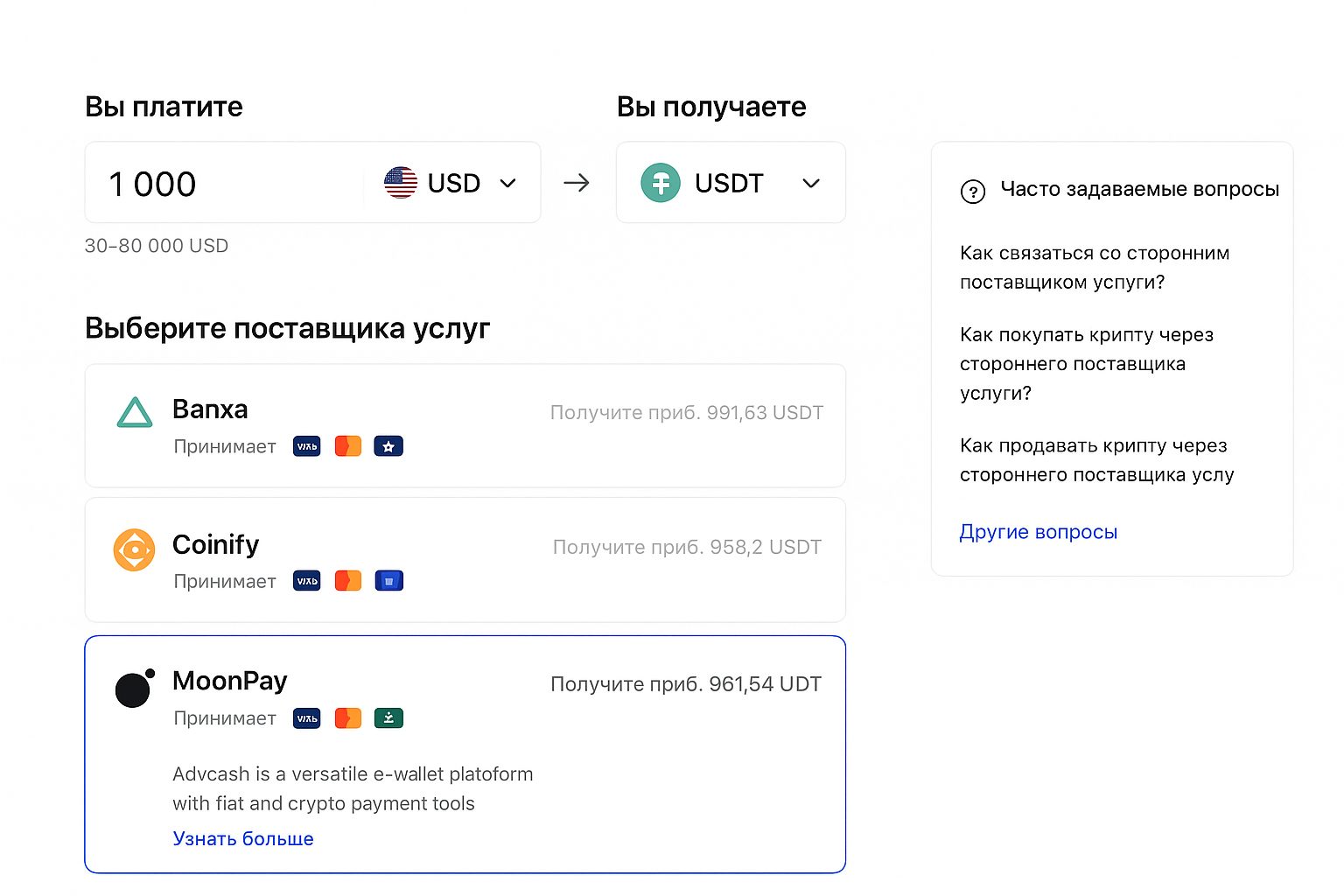The width and height of the screenshot is (1344, 896).
Task: Click Mastercard icon in Coinify row
Action: pos(348,581)
